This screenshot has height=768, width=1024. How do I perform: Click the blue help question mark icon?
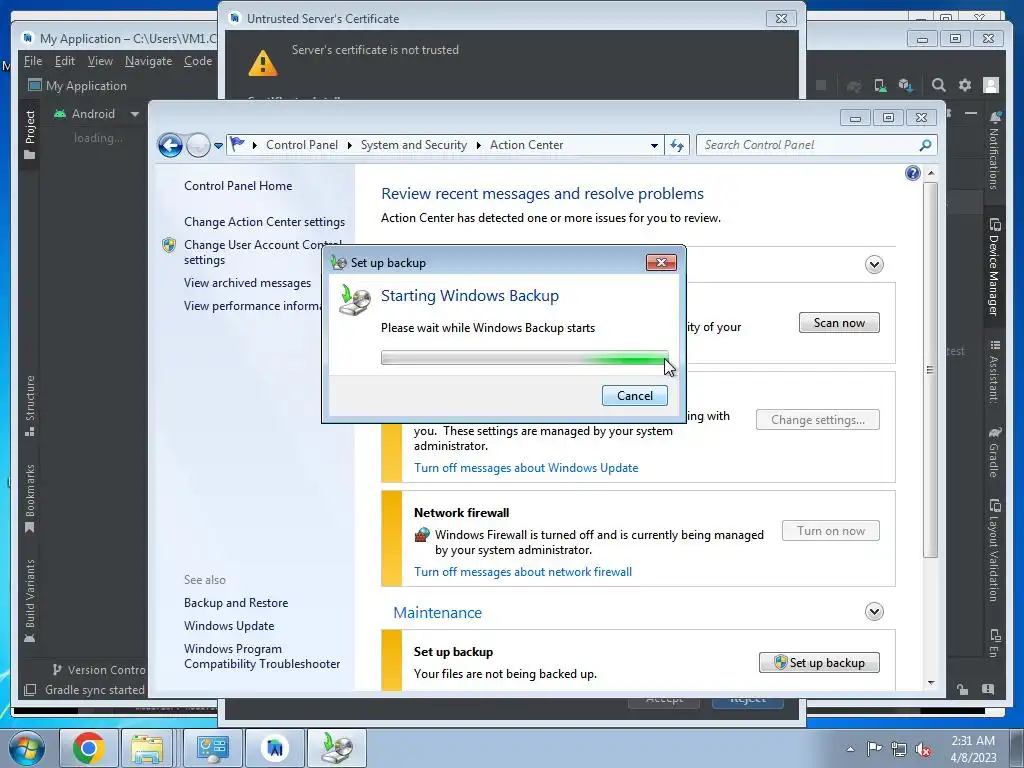pyautogui.click(x=912, y=173)
